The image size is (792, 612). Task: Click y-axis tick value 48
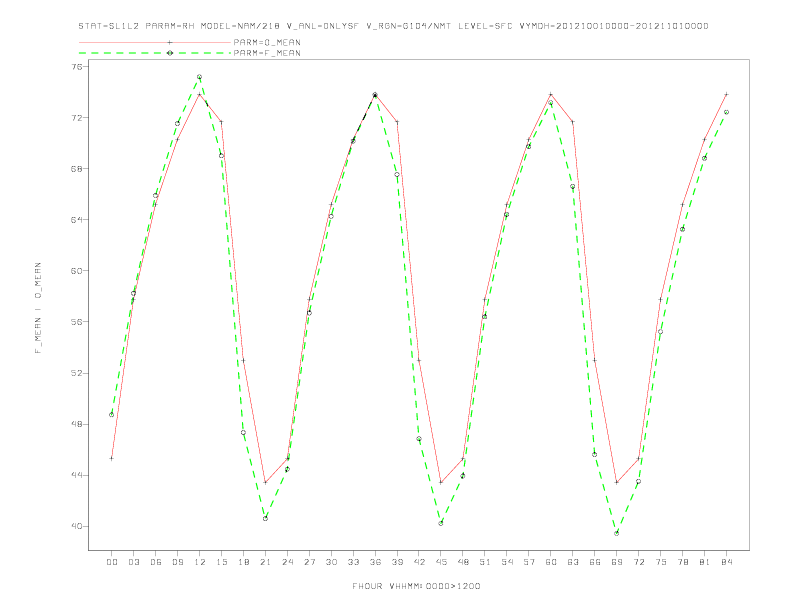76,424
